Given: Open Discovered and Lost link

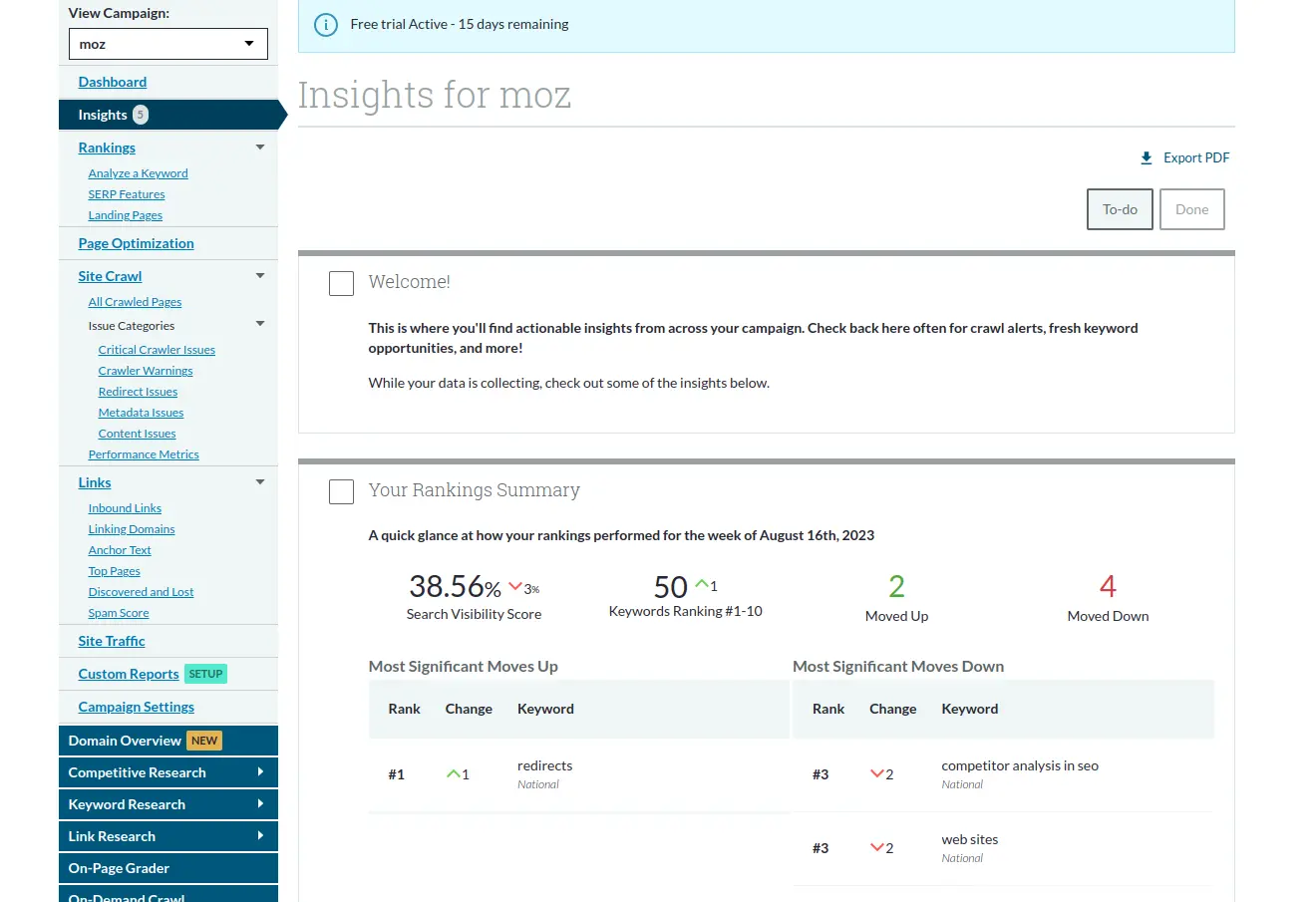Looking at the screenshot, I should (141, 592).
